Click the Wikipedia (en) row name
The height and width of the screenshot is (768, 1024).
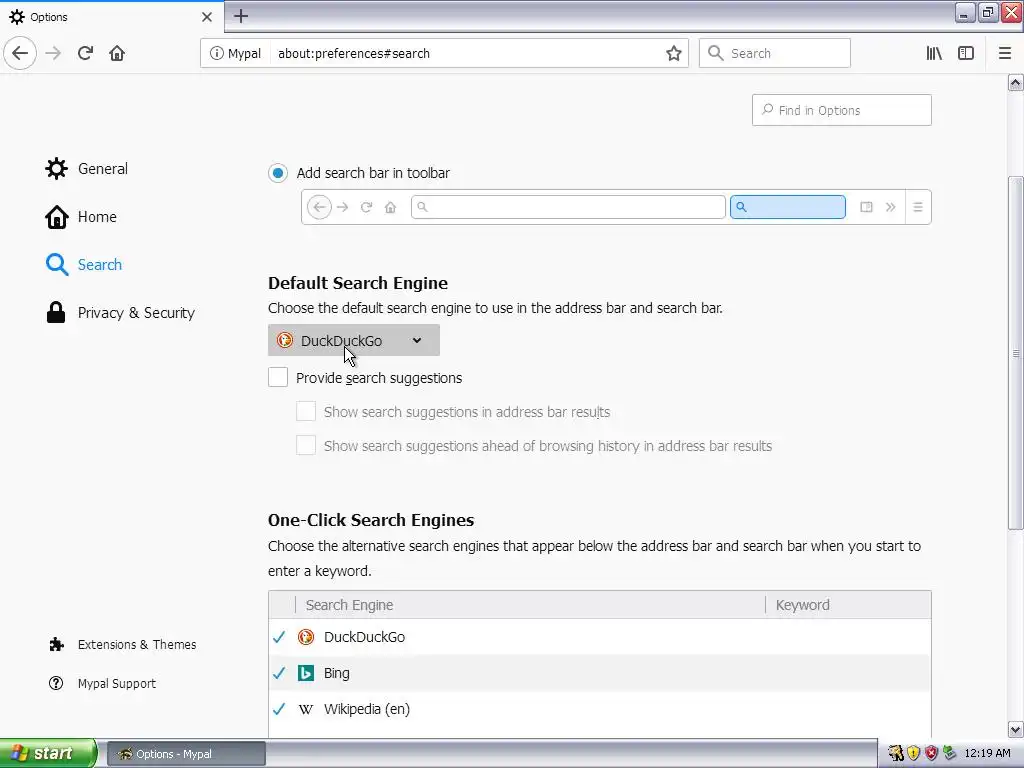click(367, 709)
